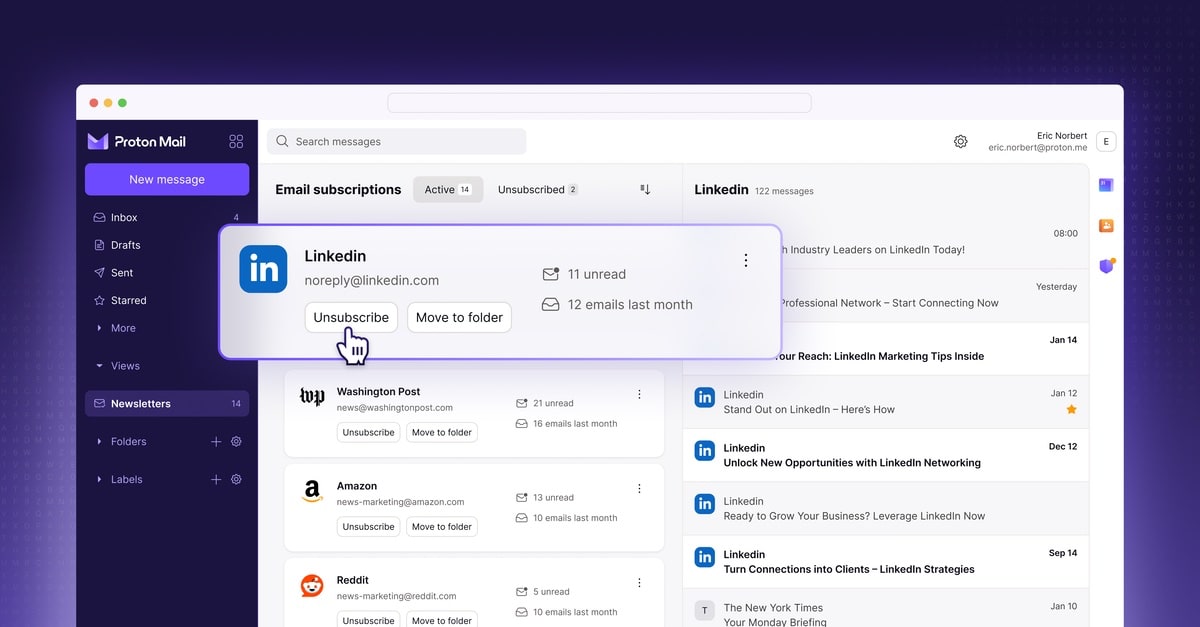Click the sort order arrows icon
Viewport: 1200px width, 627px height.
pyautogui.click(x=645, y=190)
